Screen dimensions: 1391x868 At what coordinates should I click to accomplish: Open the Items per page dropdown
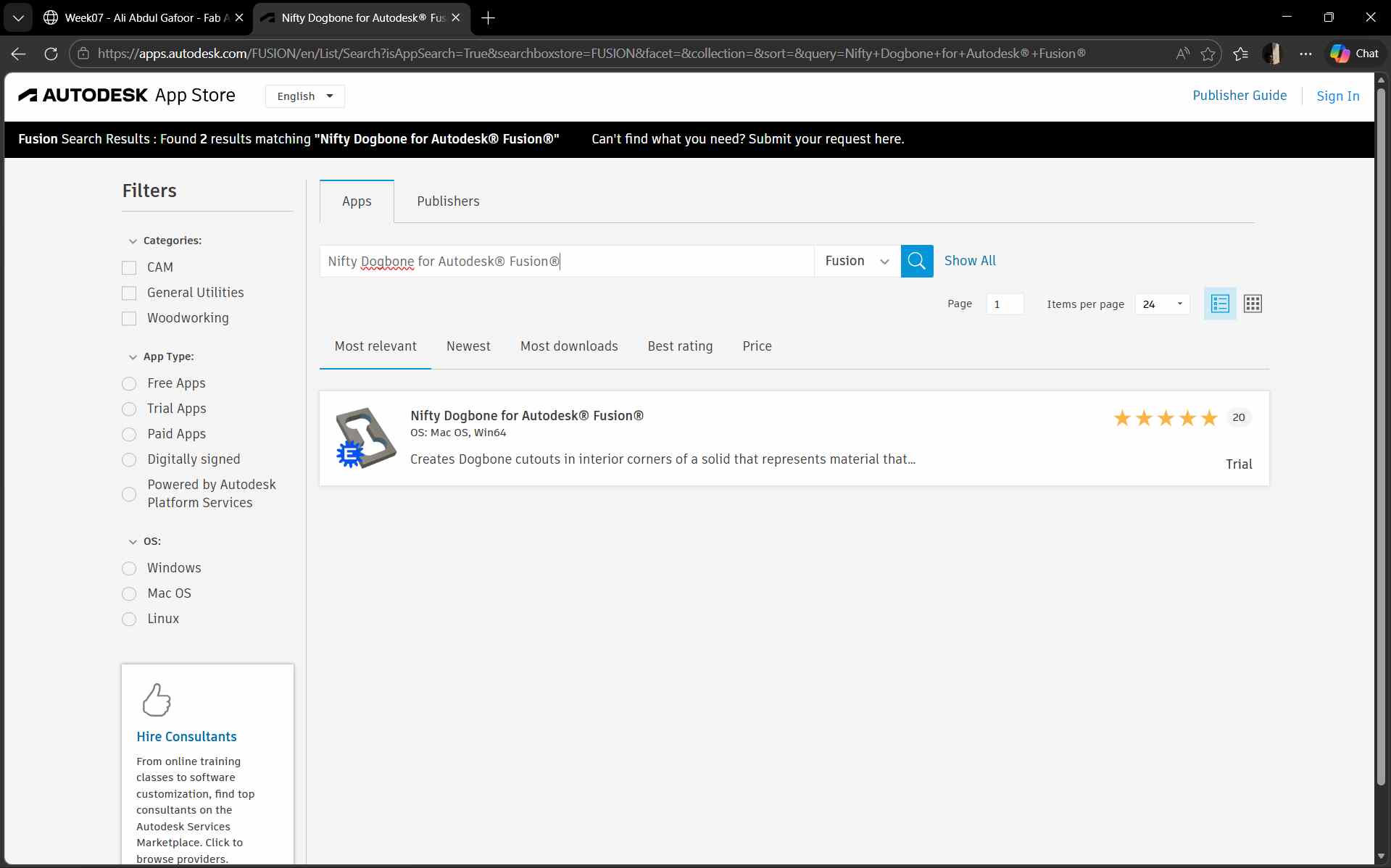(1163, 304)
